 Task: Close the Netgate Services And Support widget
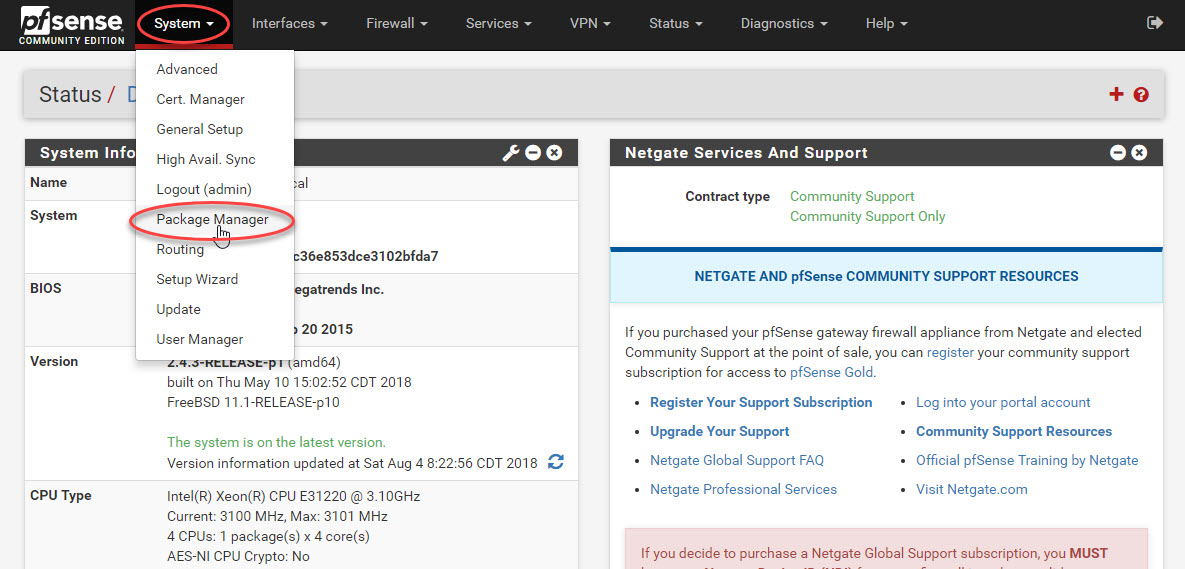tap(1139, 153)
